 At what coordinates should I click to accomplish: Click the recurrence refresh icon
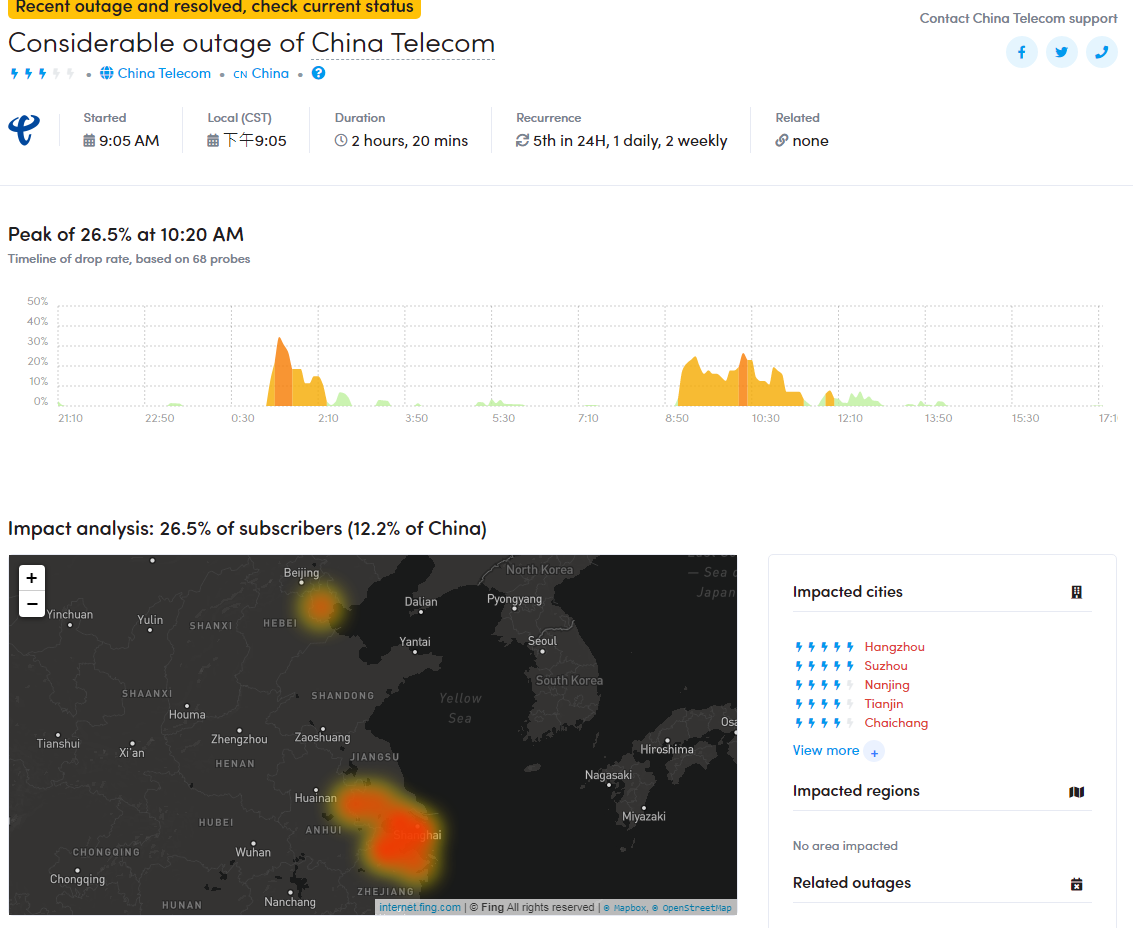522,141
